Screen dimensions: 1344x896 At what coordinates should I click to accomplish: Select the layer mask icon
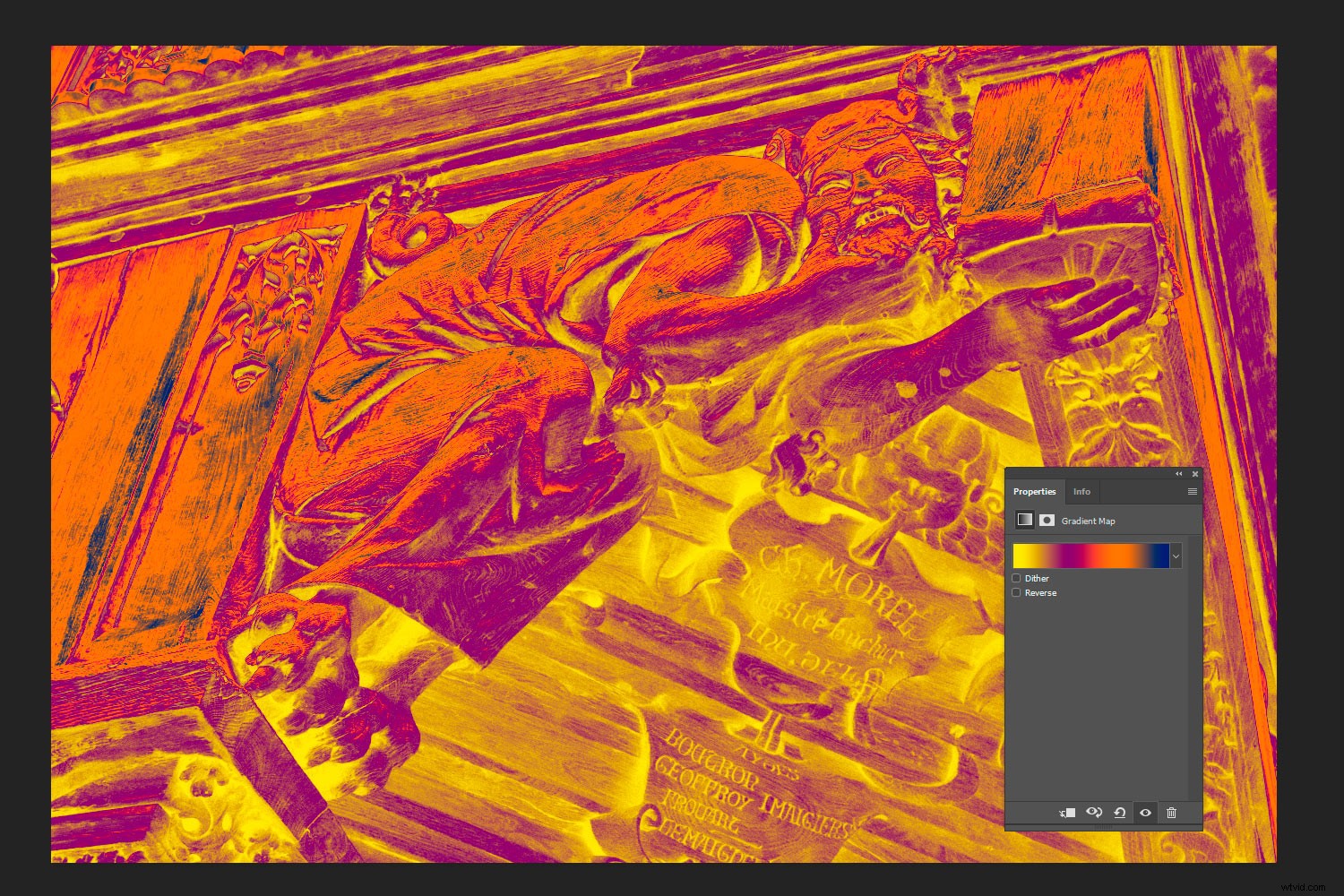1046,520
